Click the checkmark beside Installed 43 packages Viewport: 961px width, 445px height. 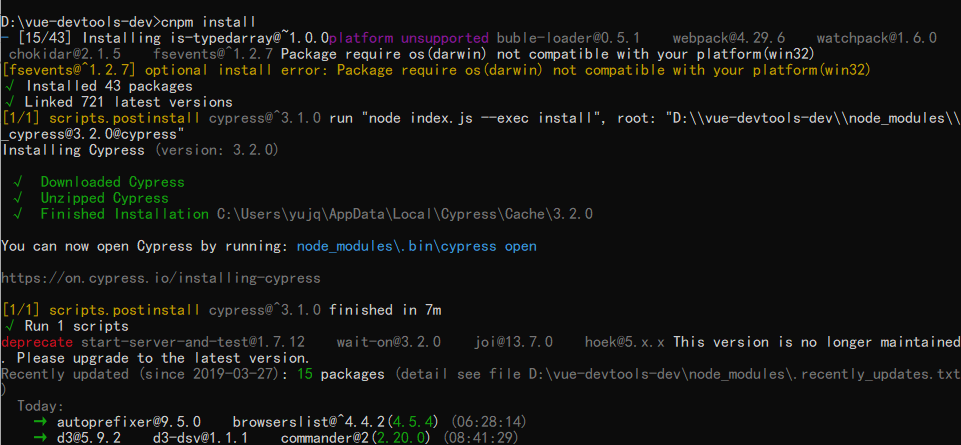[x=7, y=86]
